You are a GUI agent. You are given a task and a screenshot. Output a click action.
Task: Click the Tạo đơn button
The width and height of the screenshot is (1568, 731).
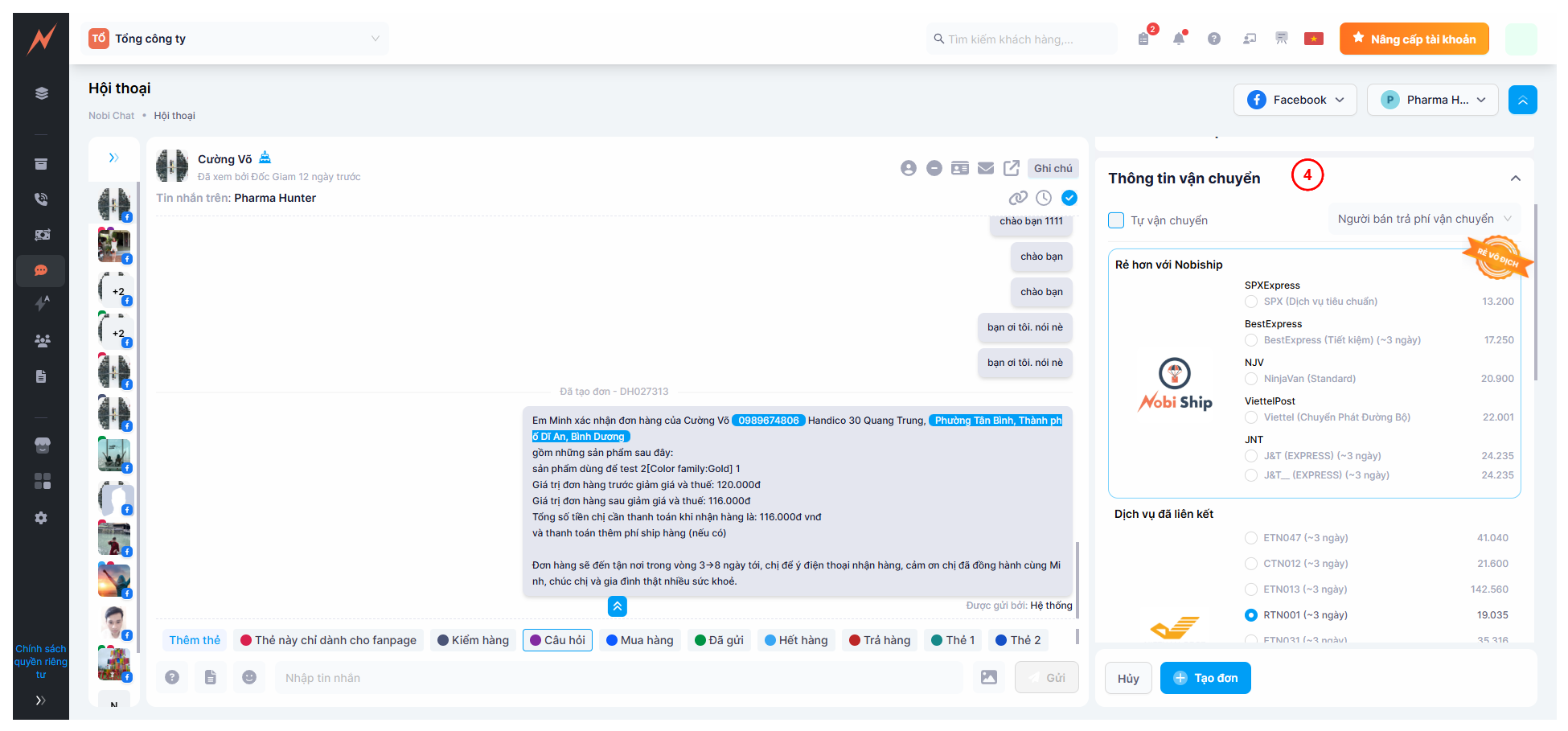[x=1205, y=678]
